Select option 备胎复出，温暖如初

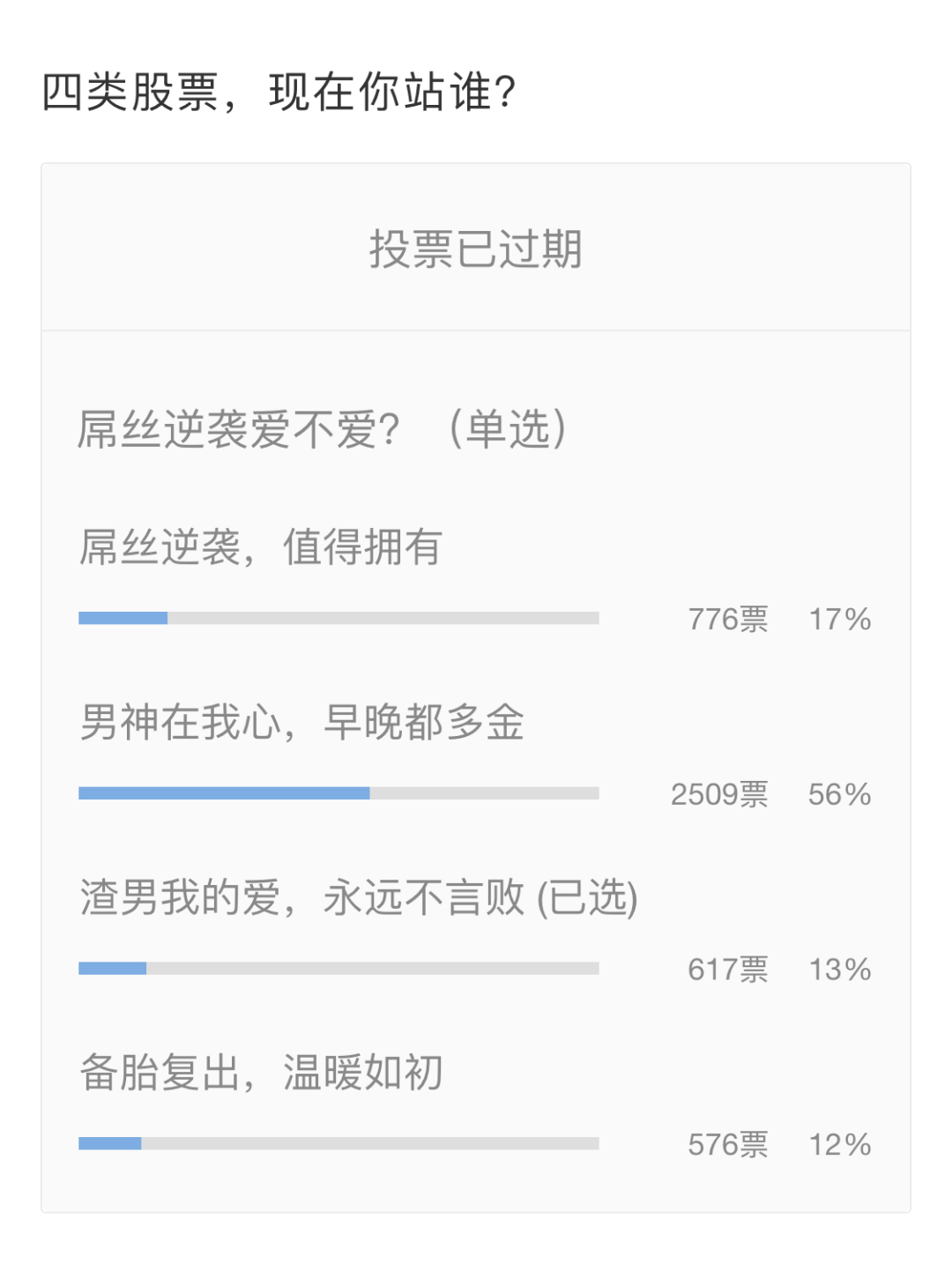pos(261,1073)
